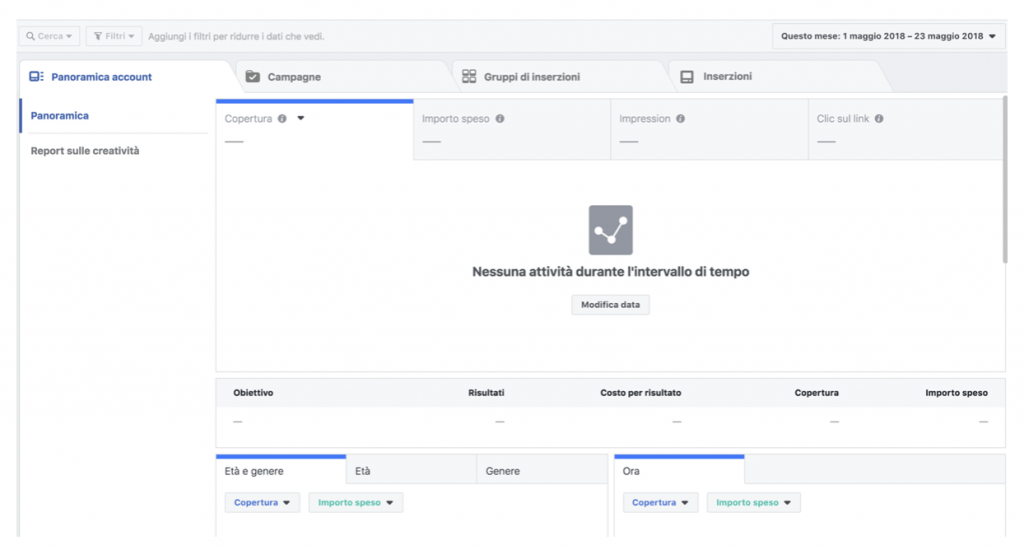Click the info icon next to Importo speso

click(x=500, y=118)
